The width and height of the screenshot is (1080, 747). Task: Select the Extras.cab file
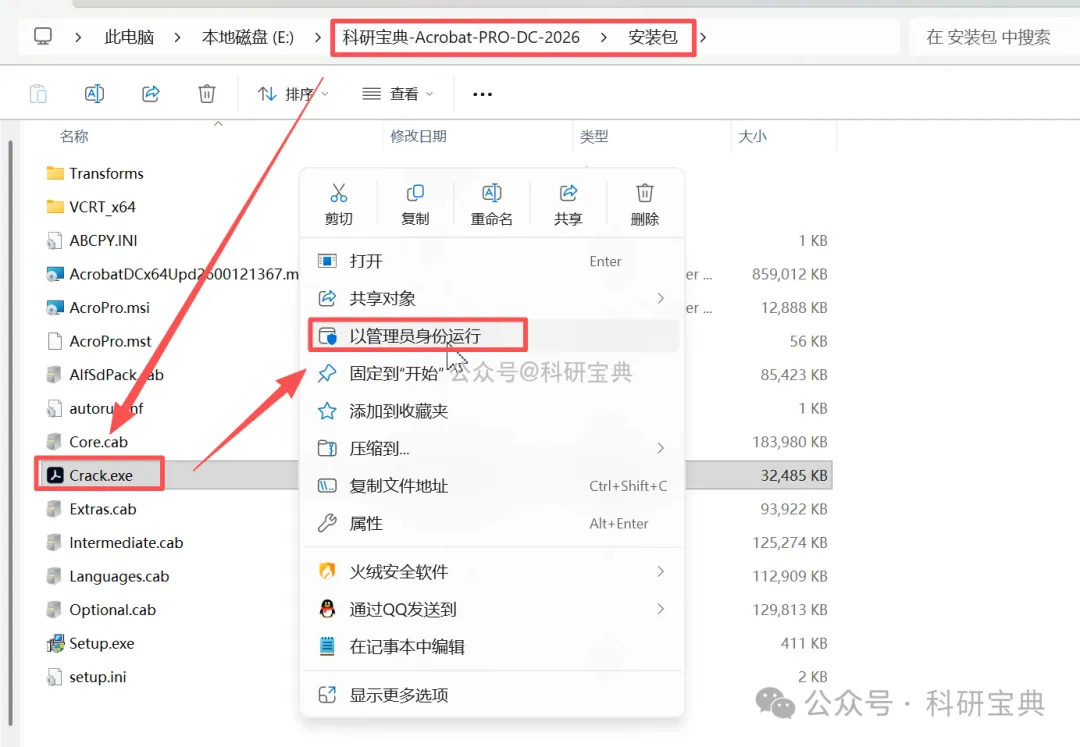[103, 509]
